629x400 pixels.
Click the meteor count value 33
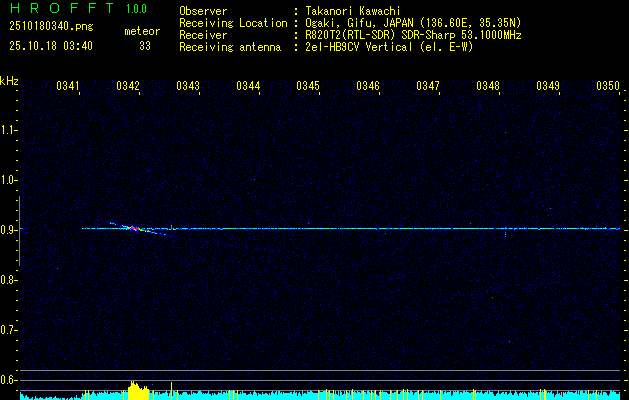(145, 46)
